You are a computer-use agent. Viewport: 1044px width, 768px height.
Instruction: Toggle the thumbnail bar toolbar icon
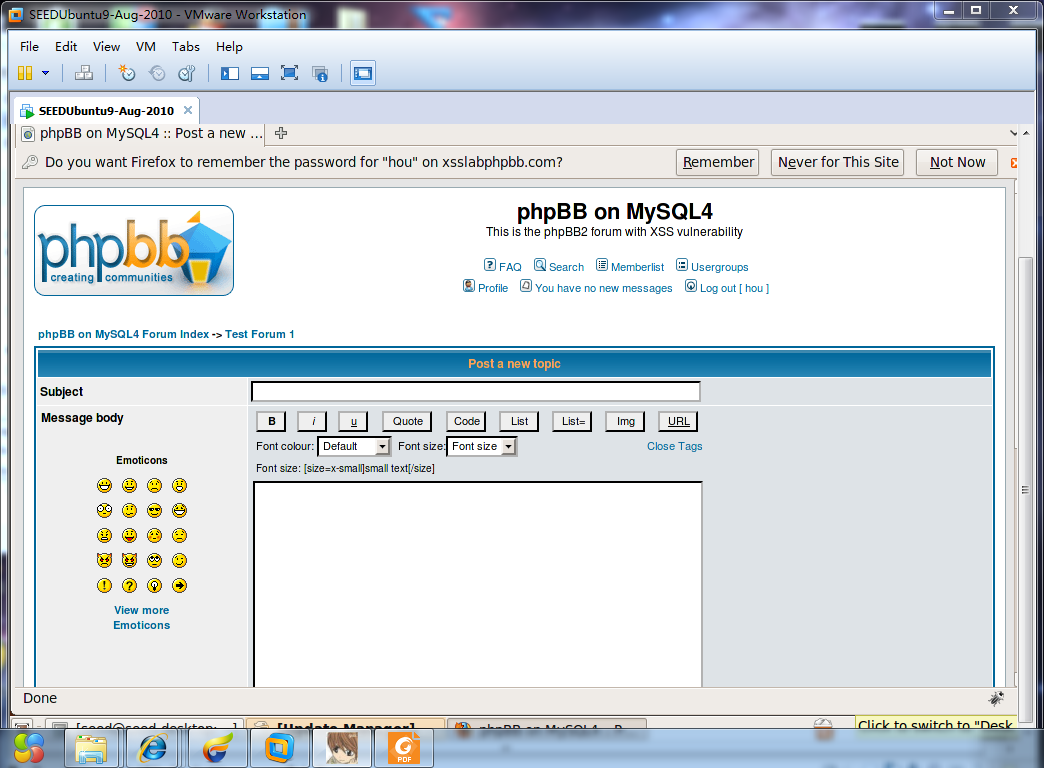pos(260,73)
